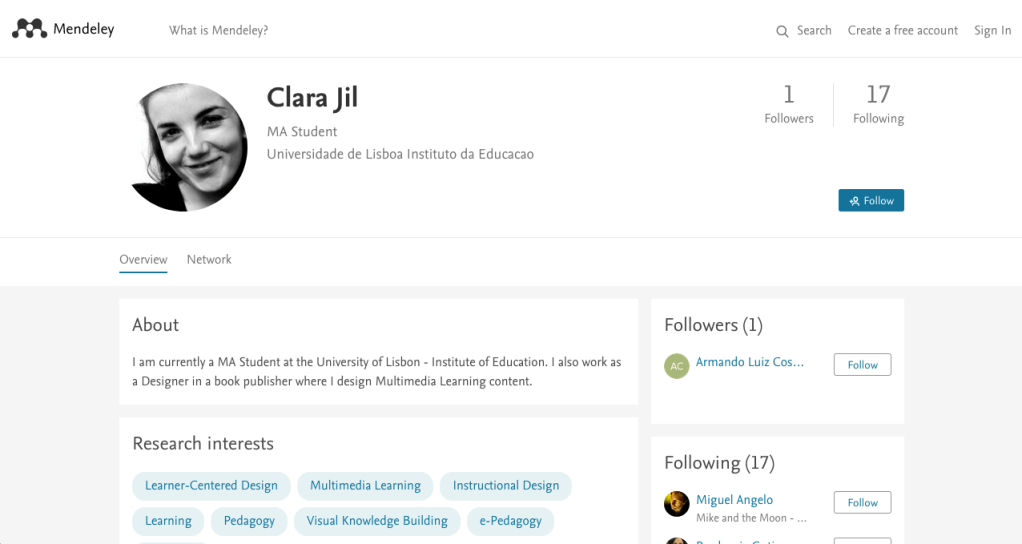Screen dimensions: 1022x544
Task: View the 17 Following count
Action: click(878, 104)
